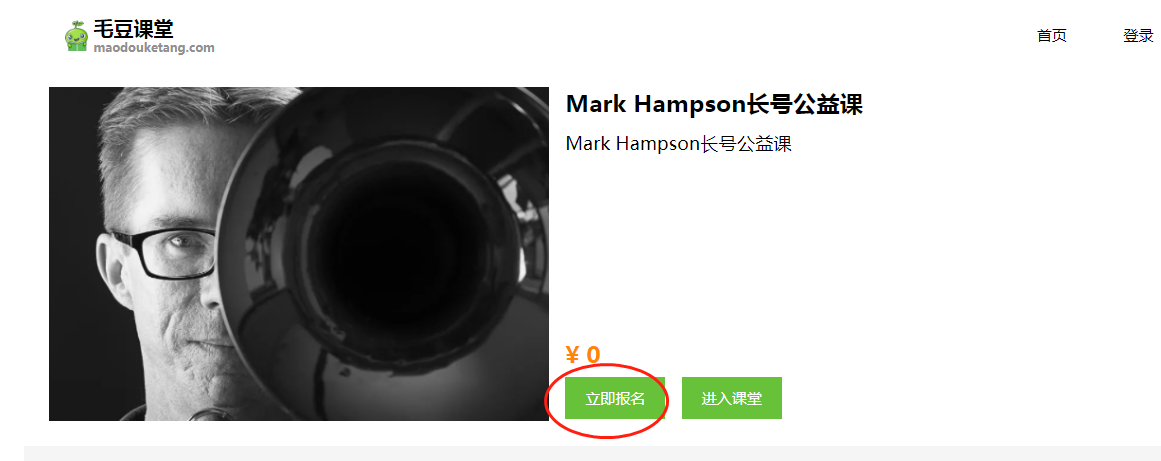Click the green bean mascot logo icon
Image resolution: width=1161 pixels, height=461 pixels.
tap(76, 36)
